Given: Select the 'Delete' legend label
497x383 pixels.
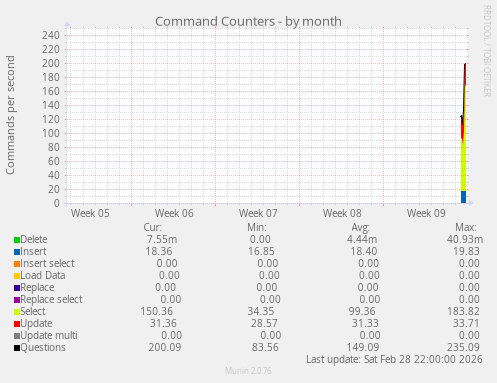Looking at the screenshot, I should point(34,239).
